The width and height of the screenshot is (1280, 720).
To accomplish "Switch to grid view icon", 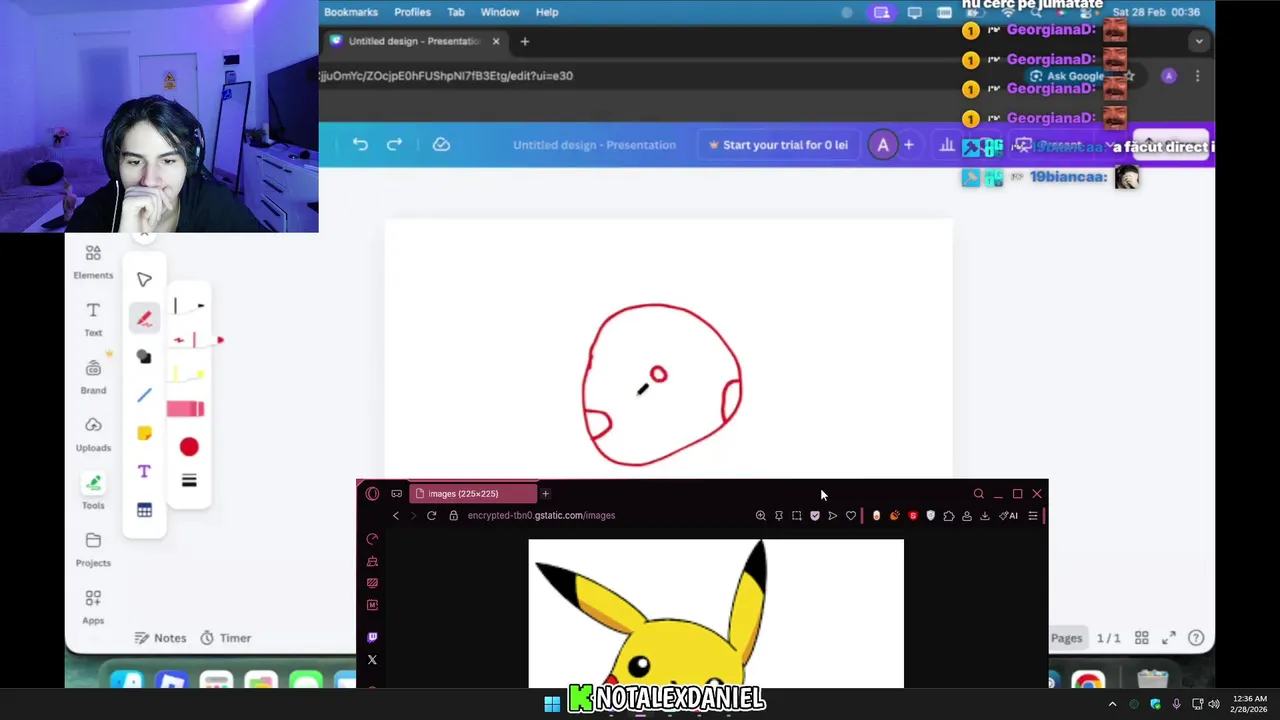I will point(1142,638).
